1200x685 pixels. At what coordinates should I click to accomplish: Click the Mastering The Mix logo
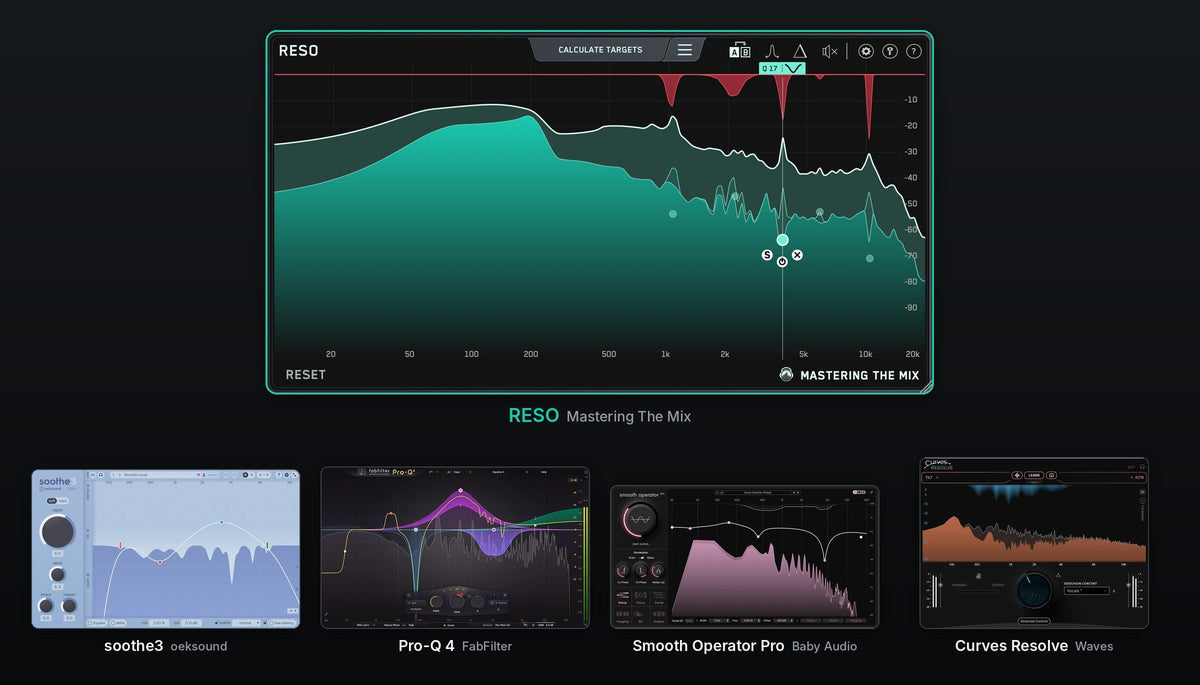click(x=849, y=376)
